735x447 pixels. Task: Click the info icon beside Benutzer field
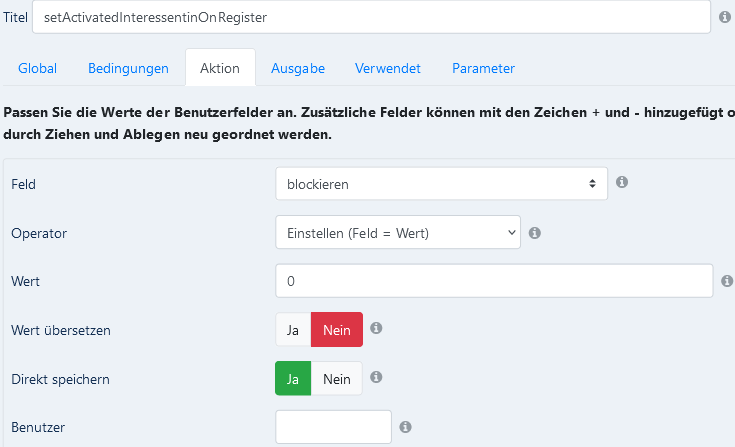click(x=405, y=427)
